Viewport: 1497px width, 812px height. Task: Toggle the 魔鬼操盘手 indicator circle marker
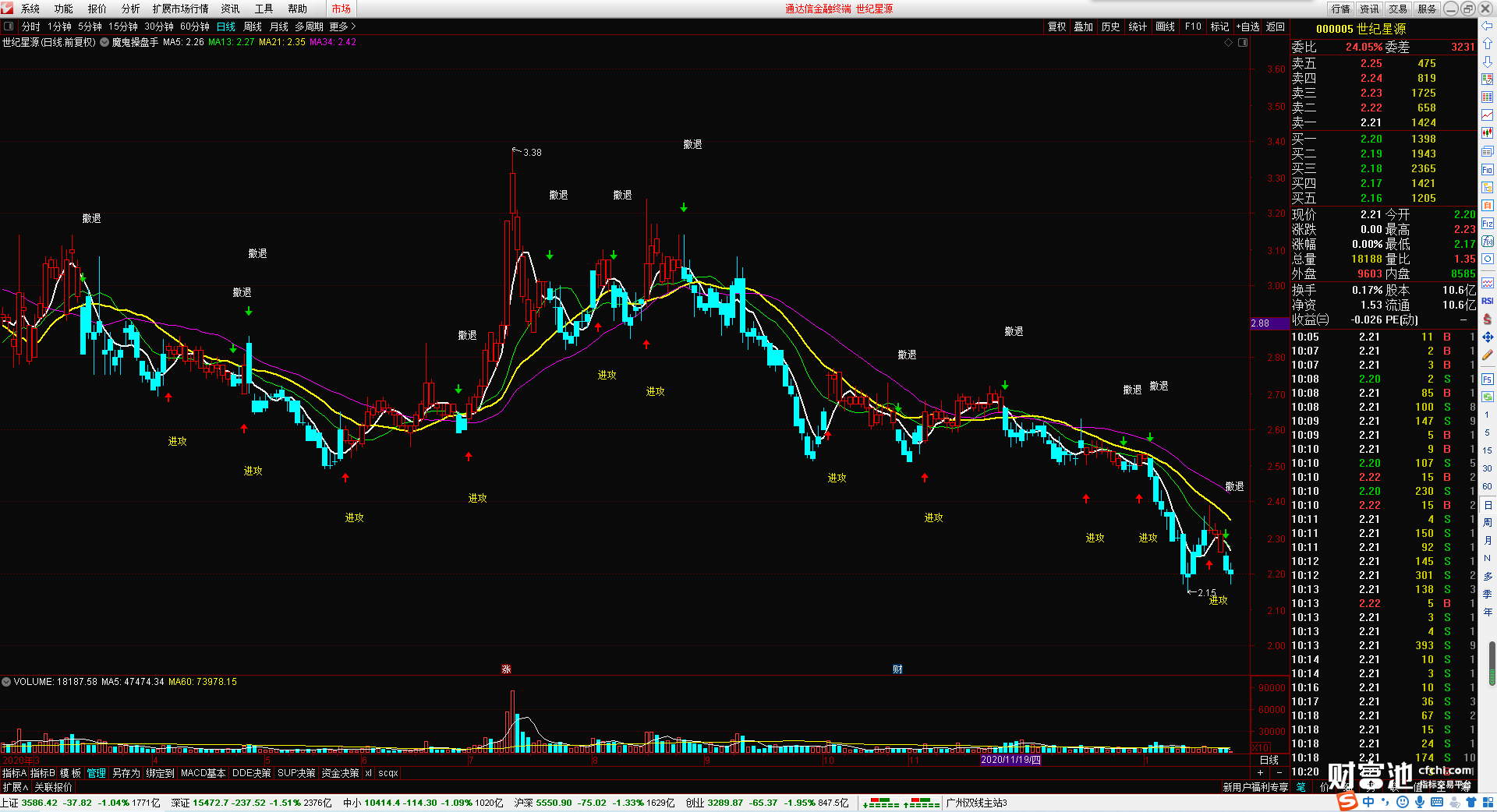104,43
